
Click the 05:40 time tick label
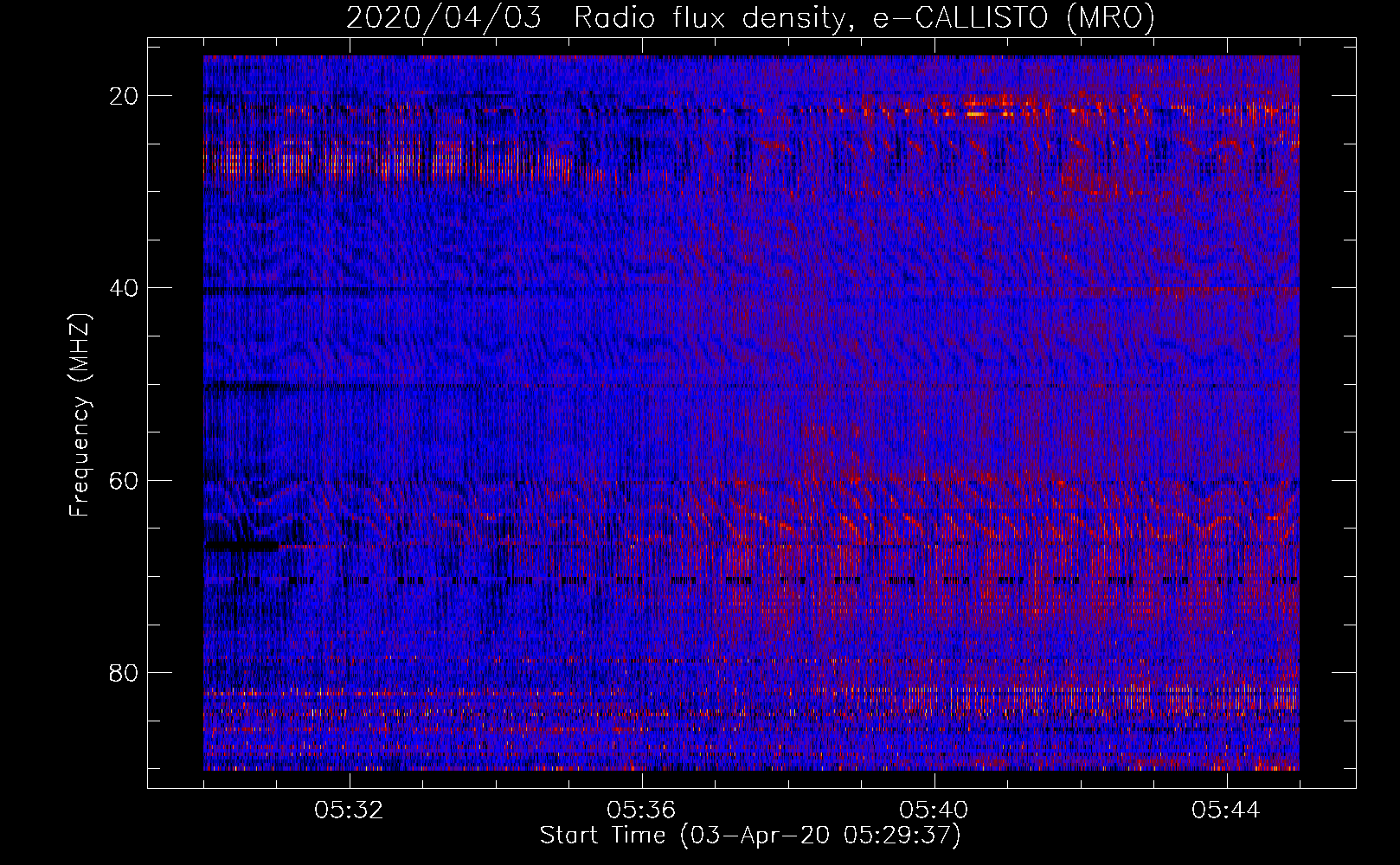(934, 811)
